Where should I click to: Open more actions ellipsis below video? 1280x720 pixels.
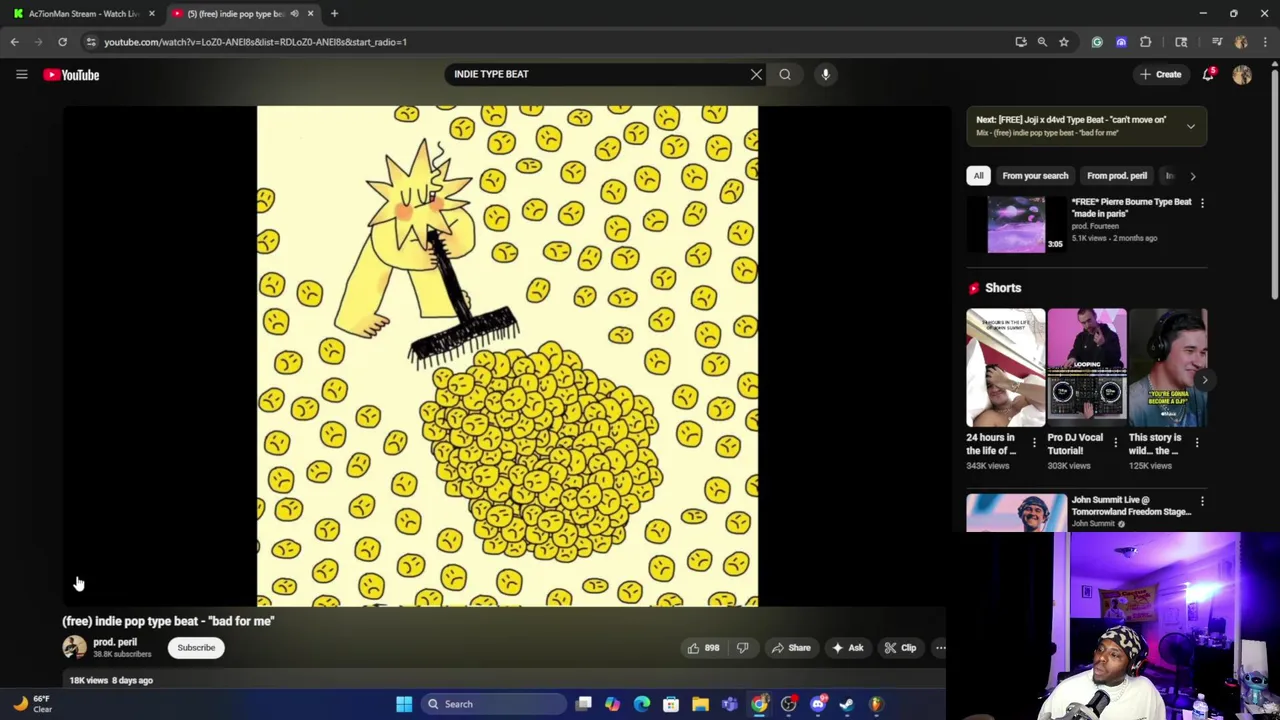pyautogui.click(x=940, y=648)
